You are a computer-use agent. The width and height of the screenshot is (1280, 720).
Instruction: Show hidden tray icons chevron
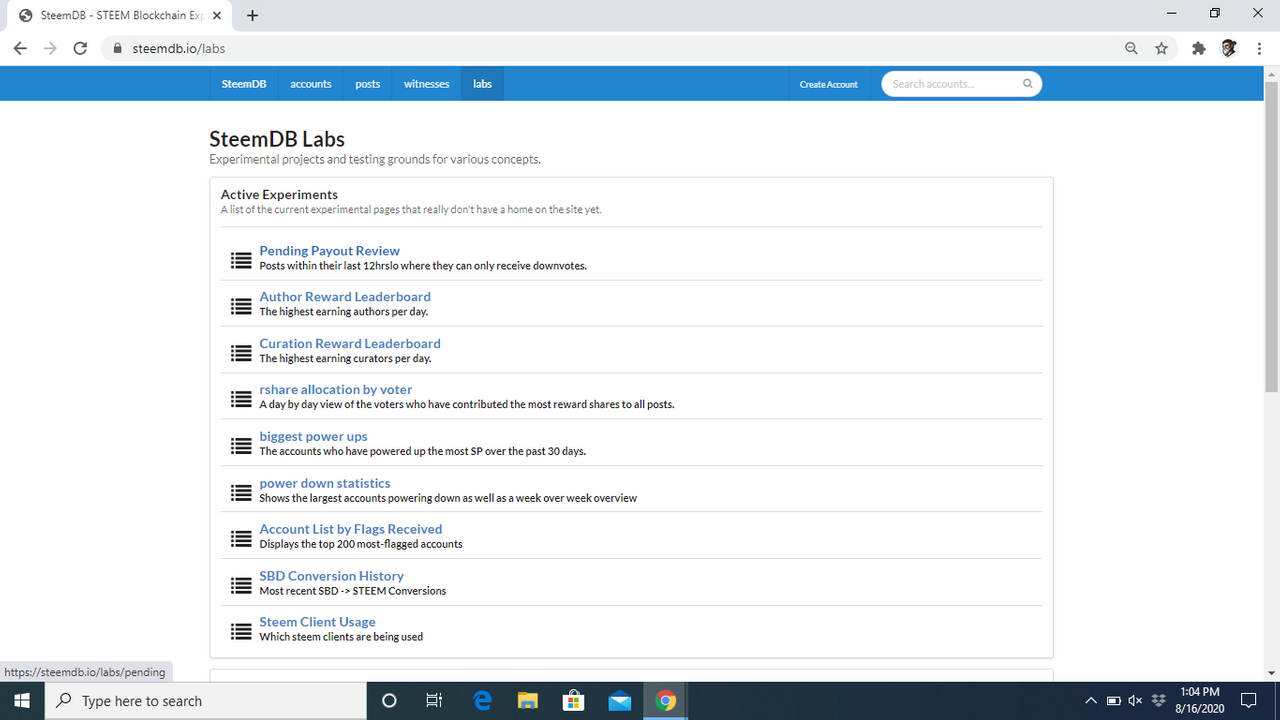coord(1091,701)
